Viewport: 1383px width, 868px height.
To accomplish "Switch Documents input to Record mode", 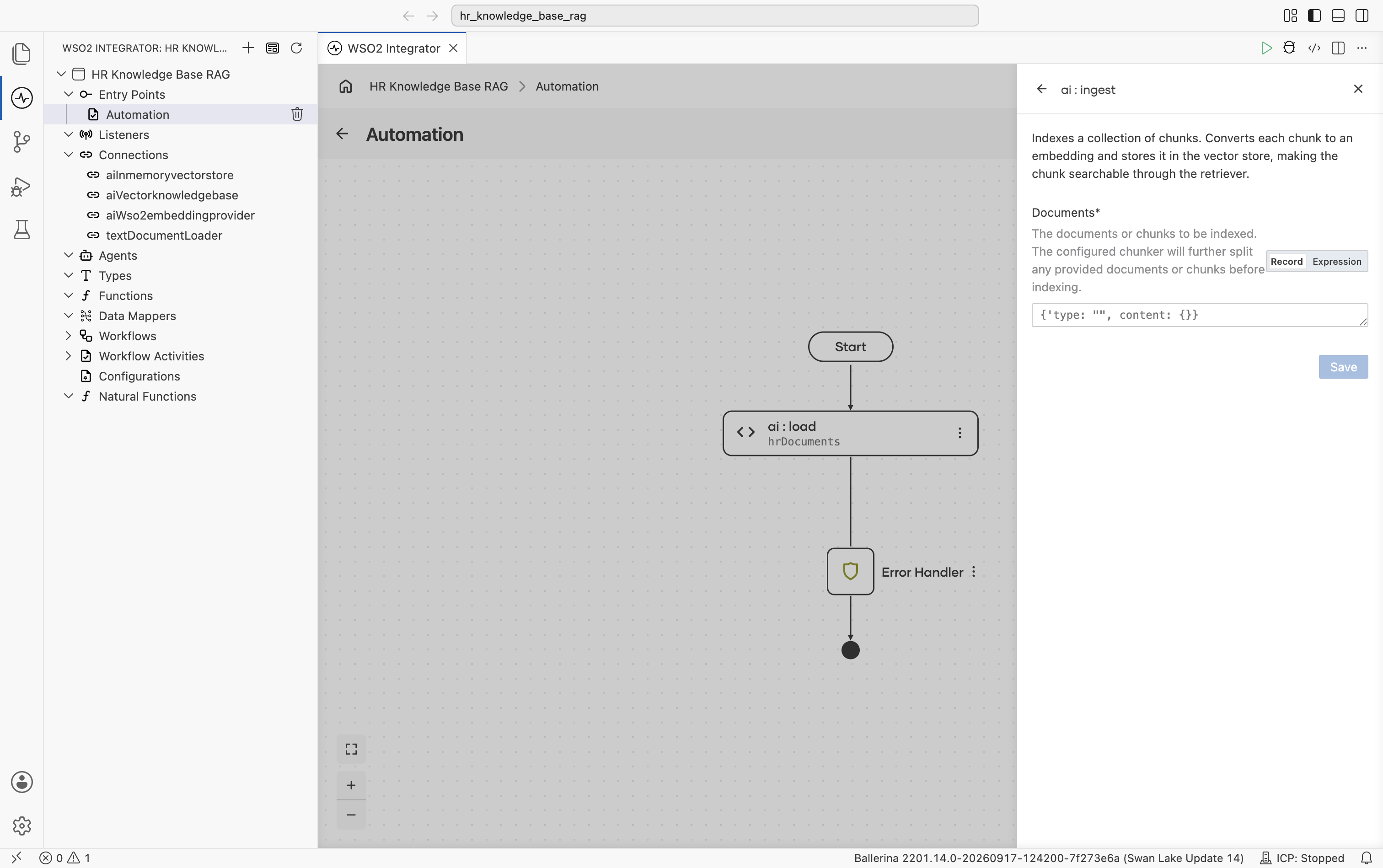I will pyautogui.click(x=1287, y=261).
